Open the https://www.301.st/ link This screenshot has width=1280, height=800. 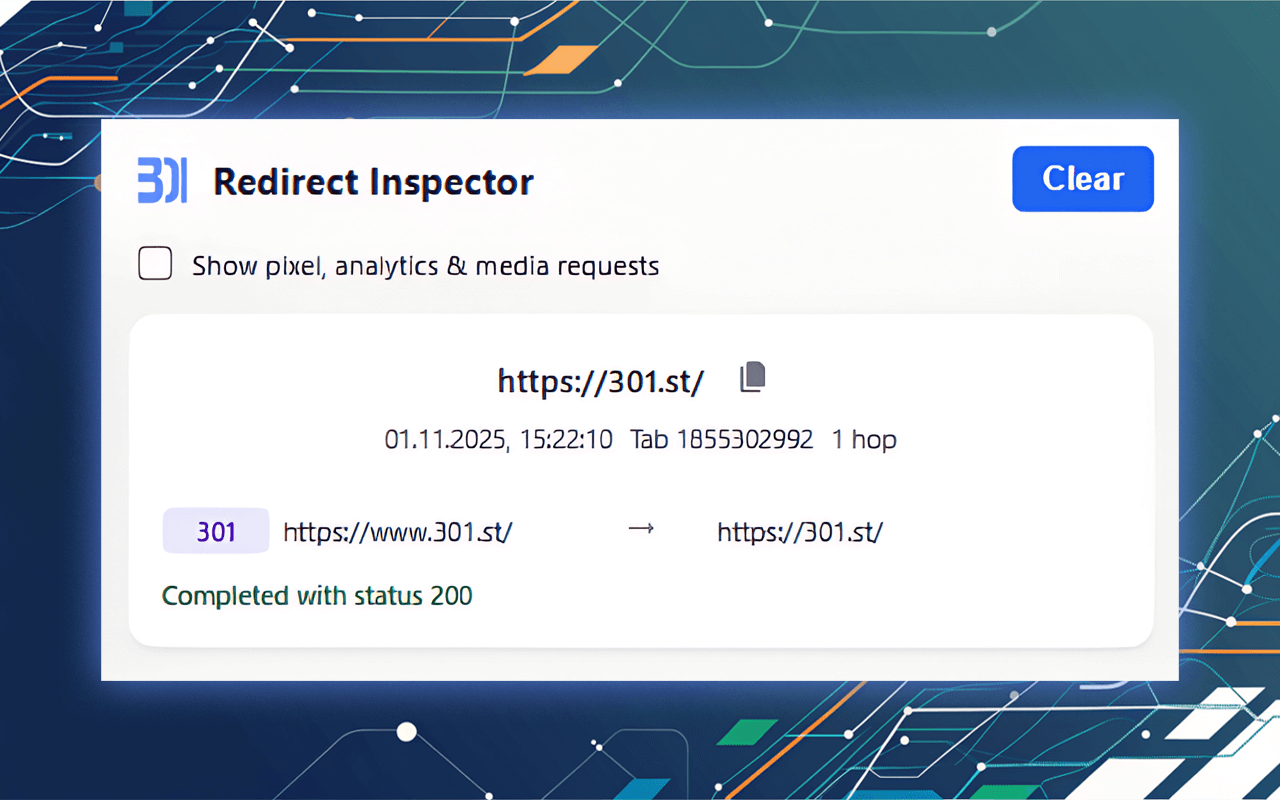pos(398,530)
